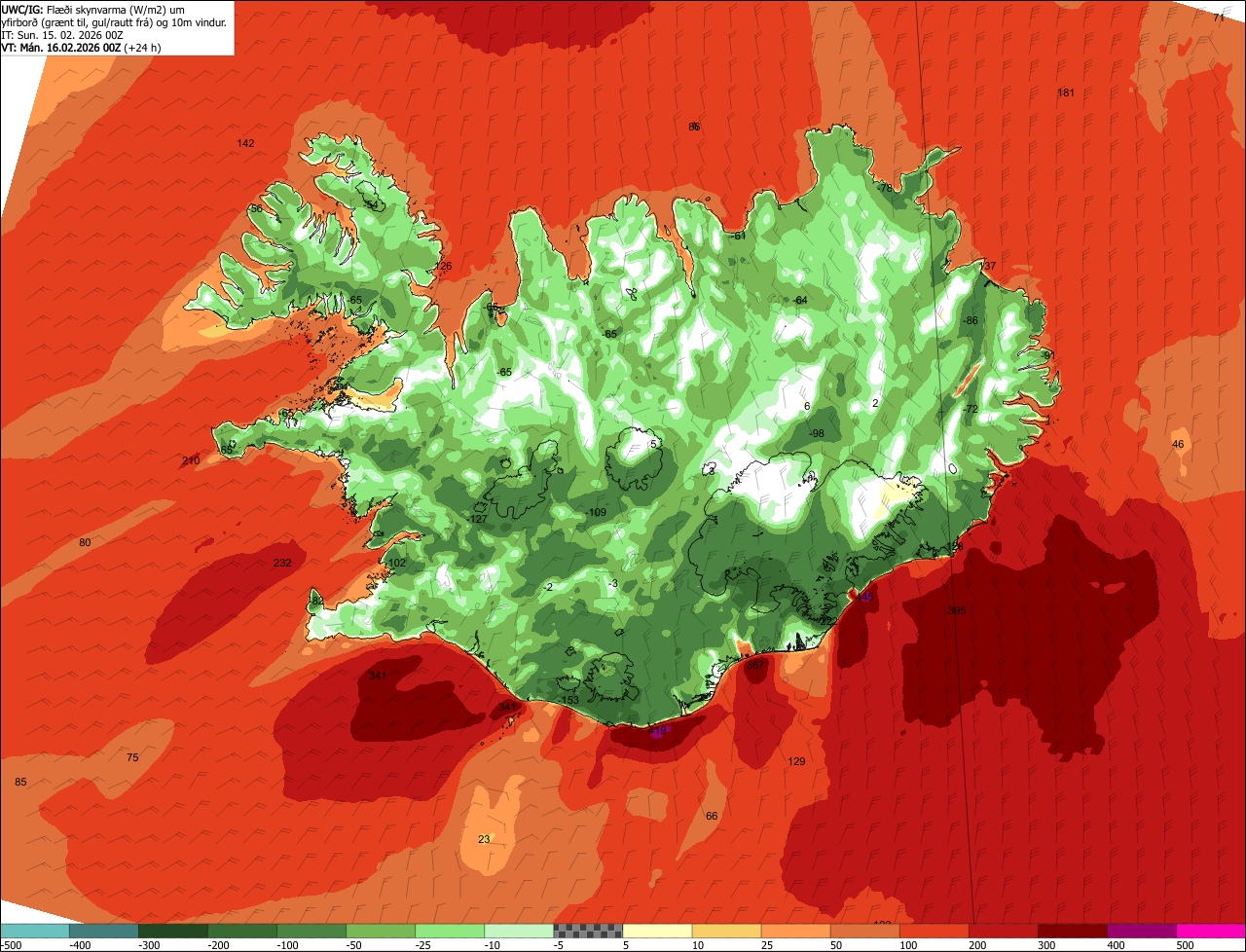Viewport: 1246px width, 952px height.
Task: Pick the -25 to -10 light green swatch
Action: (450, 931)
